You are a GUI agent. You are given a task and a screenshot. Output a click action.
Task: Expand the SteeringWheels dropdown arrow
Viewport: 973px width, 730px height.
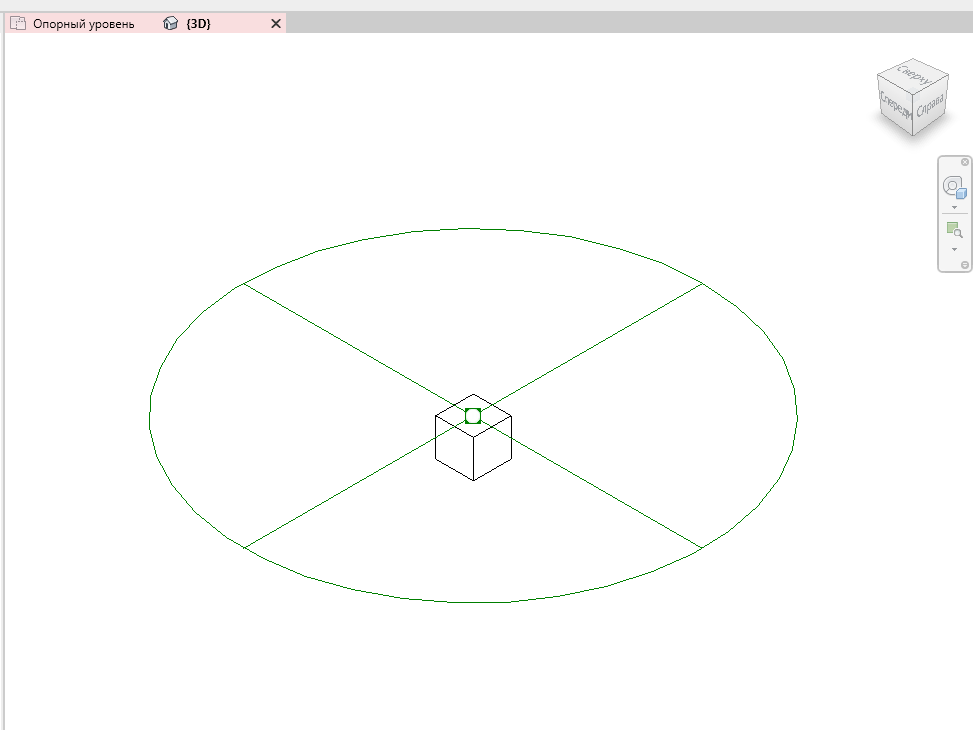click(954, 207)
